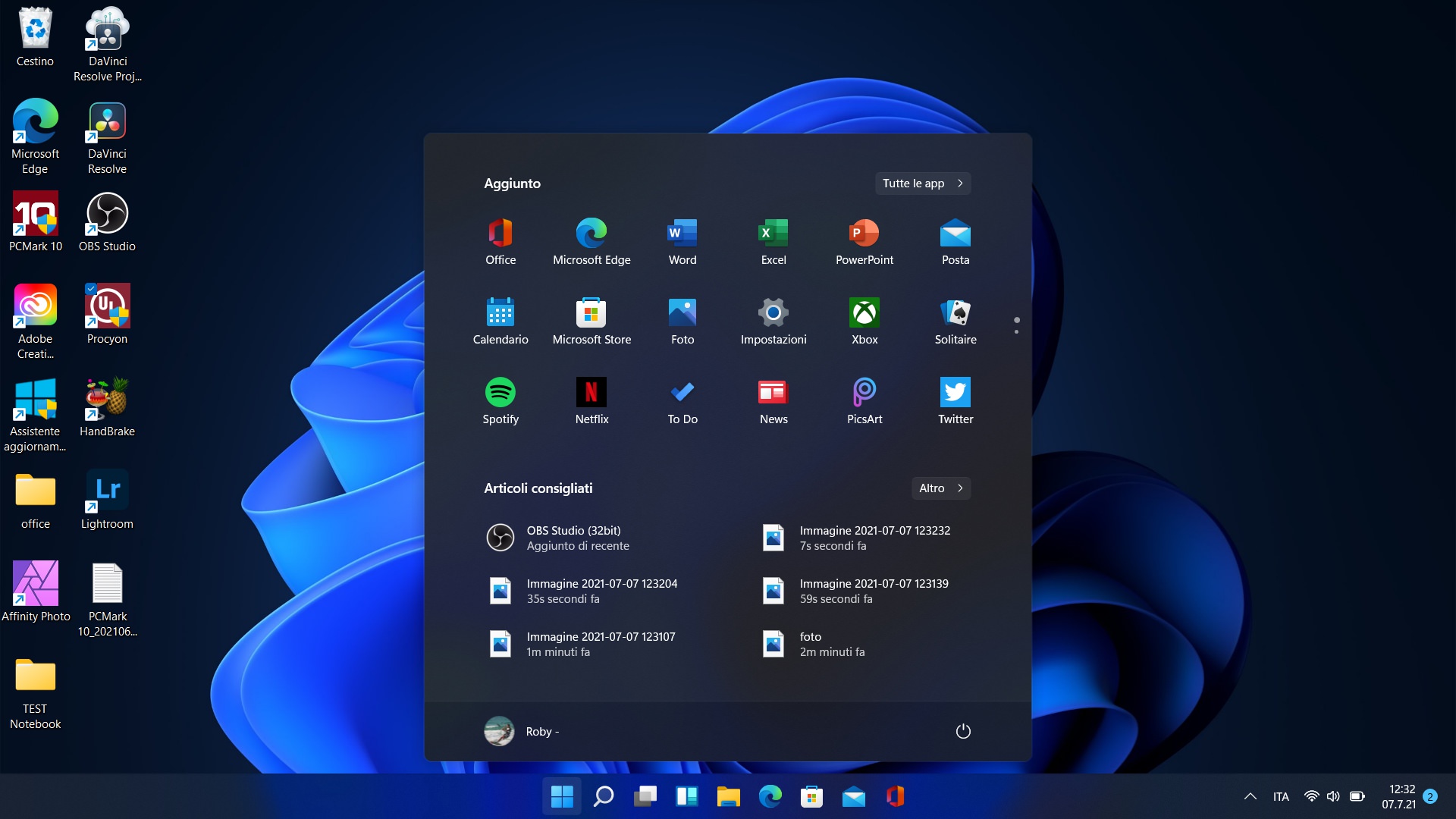Image resolution: width=1456 pixels, height=819 pixels.
Task: Open recommended foto item
Action: tap(864, 644)
